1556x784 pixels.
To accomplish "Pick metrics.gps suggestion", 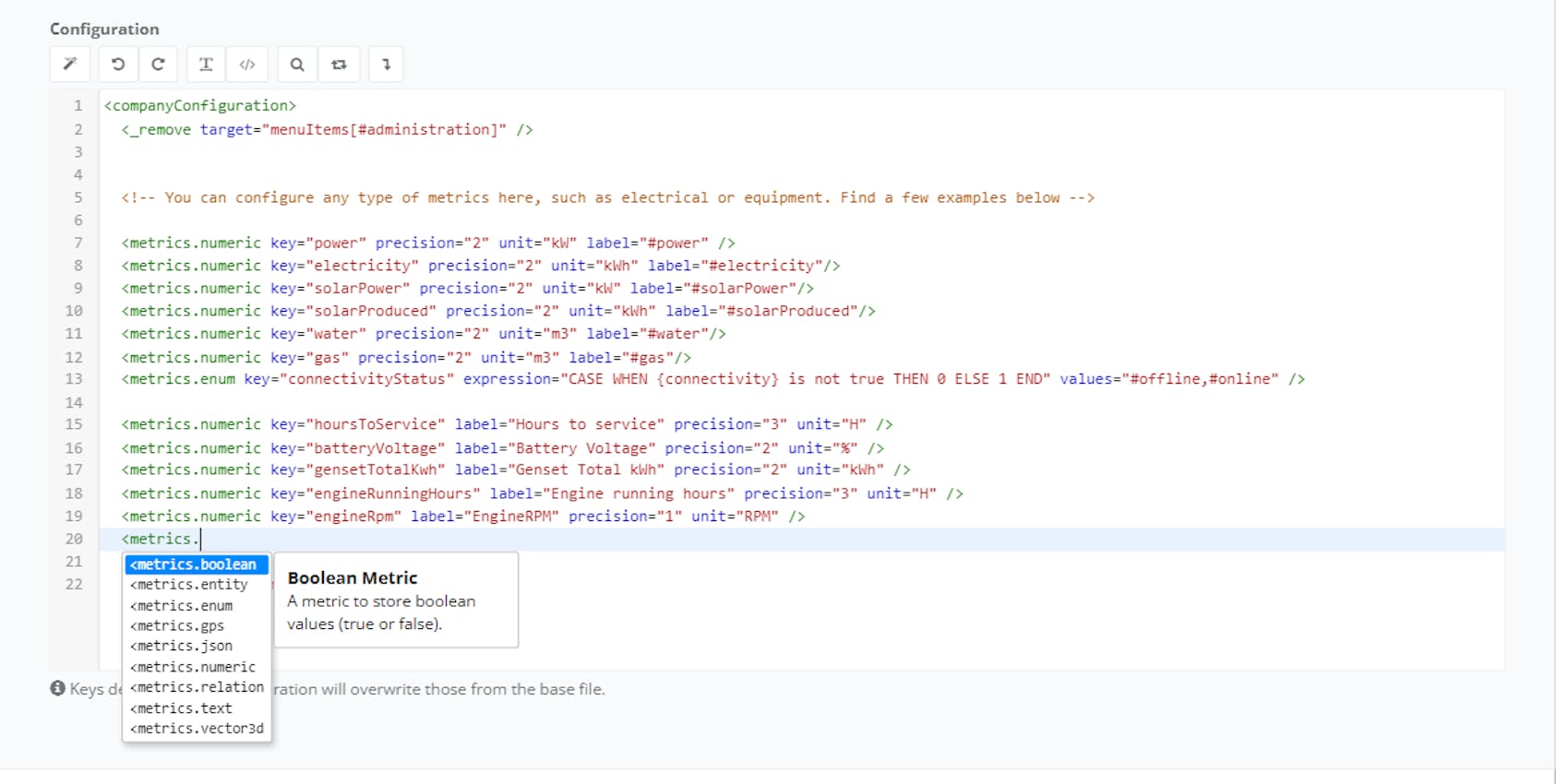I will [197, 626].
